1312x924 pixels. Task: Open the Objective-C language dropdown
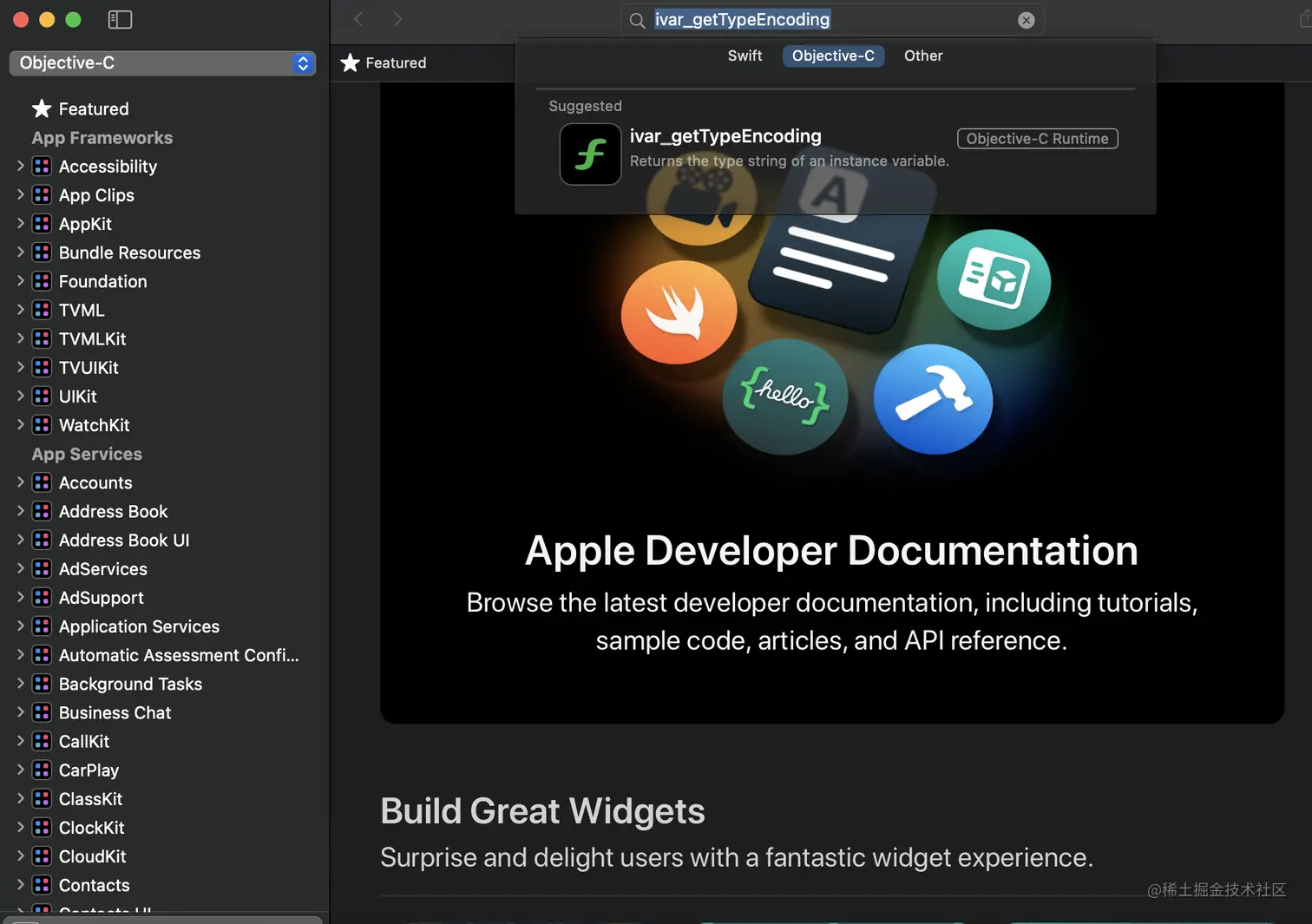tap(162, 62)
